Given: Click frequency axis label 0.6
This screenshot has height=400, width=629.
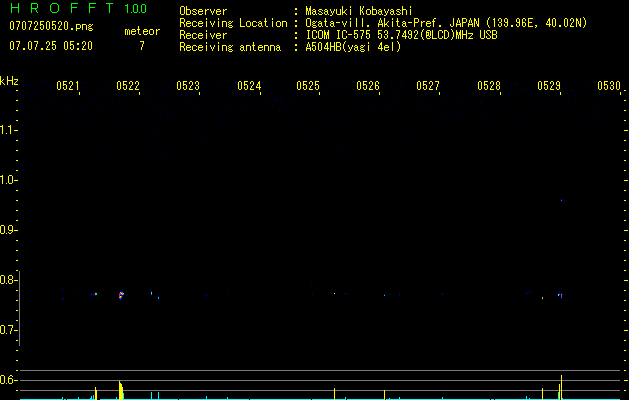Looking at the screenshot, I should pyautogui.click(x=8, y=380).
